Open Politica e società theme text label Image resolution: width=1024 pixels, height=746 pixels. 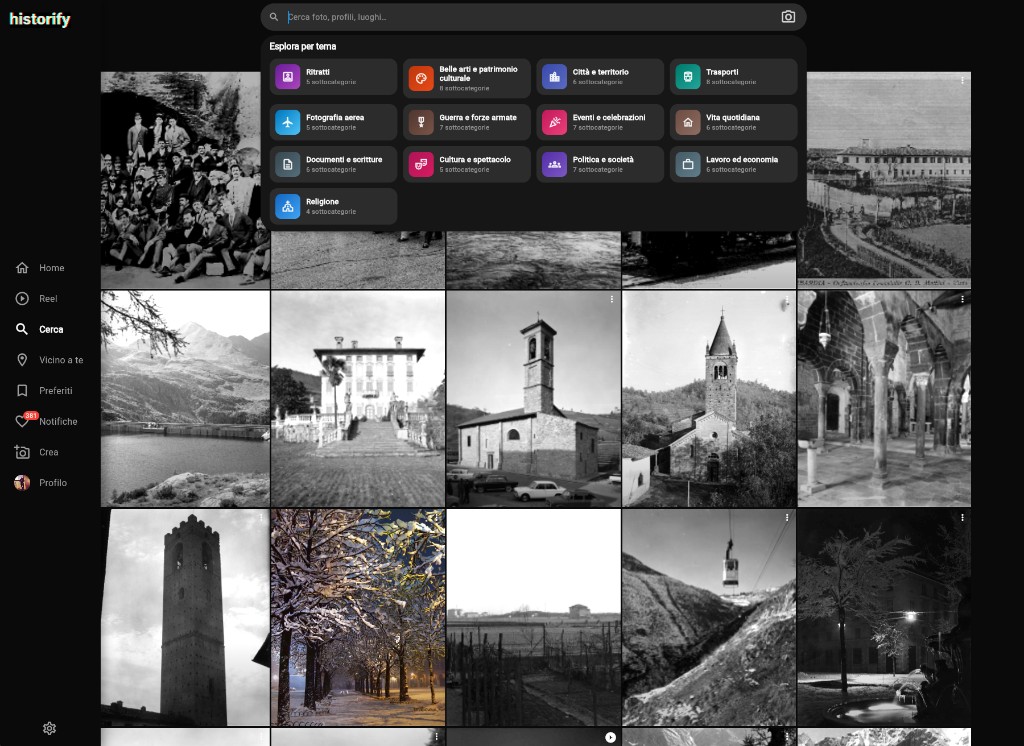click(603, 159)
